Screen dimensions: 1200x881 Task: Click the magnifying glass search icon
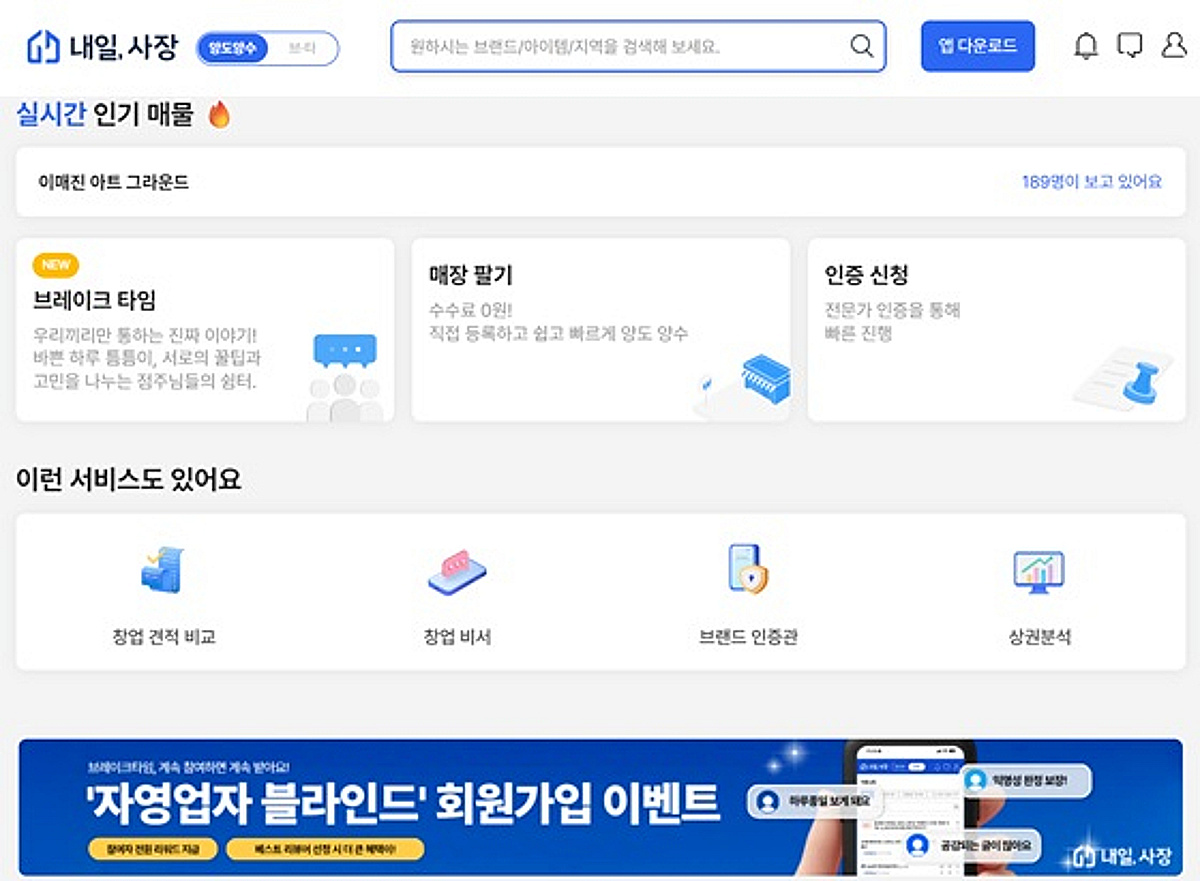tap(860, 45)
